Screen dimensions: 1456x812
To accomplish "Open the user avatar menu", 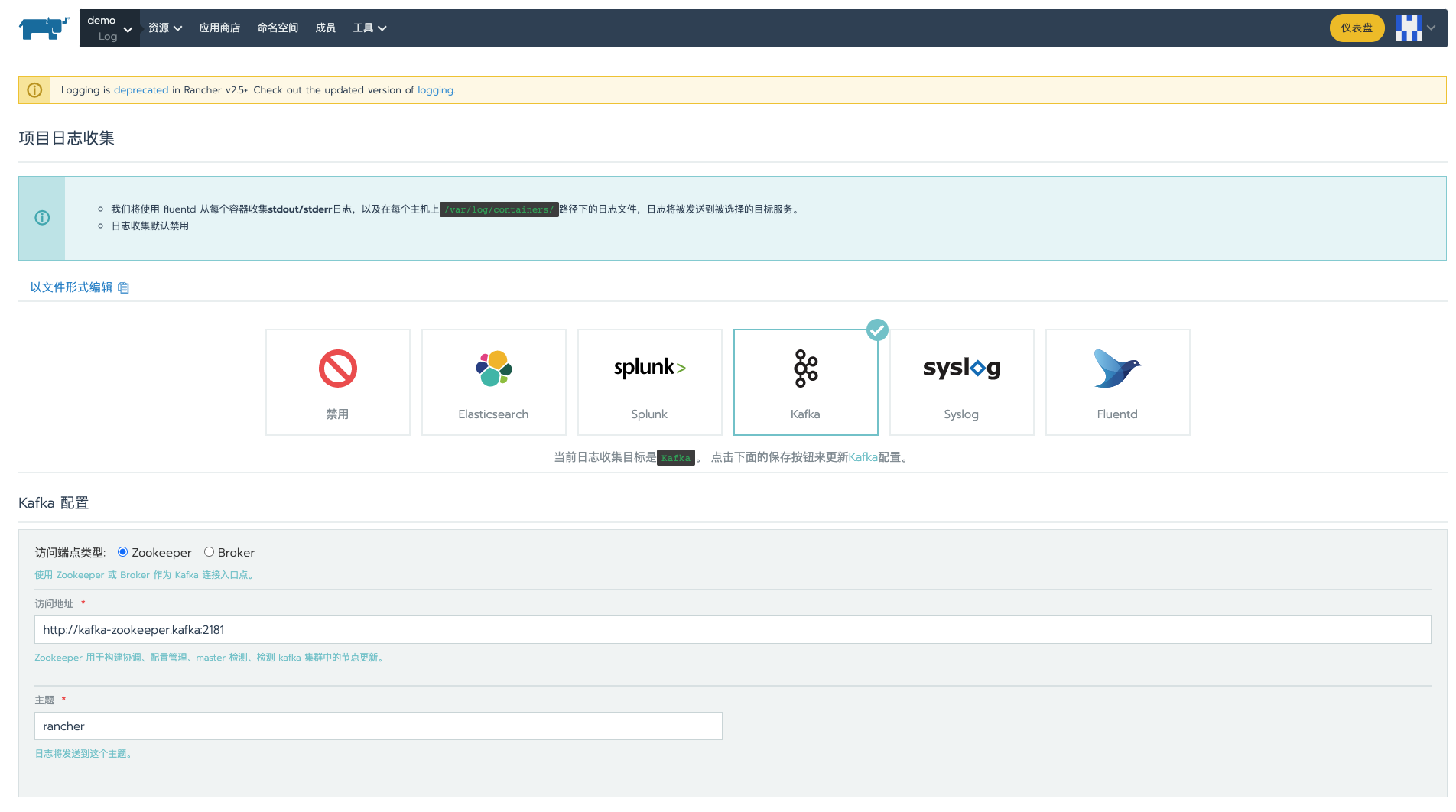I will (x=1409, y=28).
